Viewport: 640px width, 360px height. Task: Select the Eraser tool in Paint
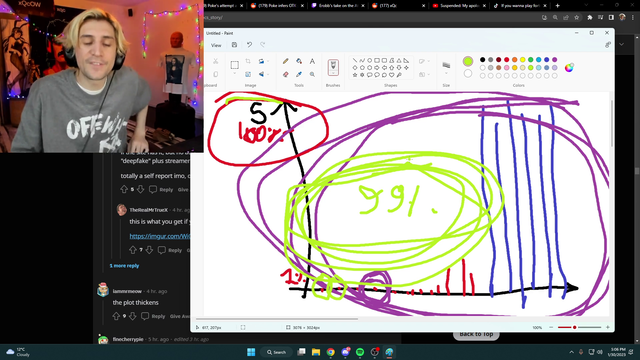pos(285,74)
